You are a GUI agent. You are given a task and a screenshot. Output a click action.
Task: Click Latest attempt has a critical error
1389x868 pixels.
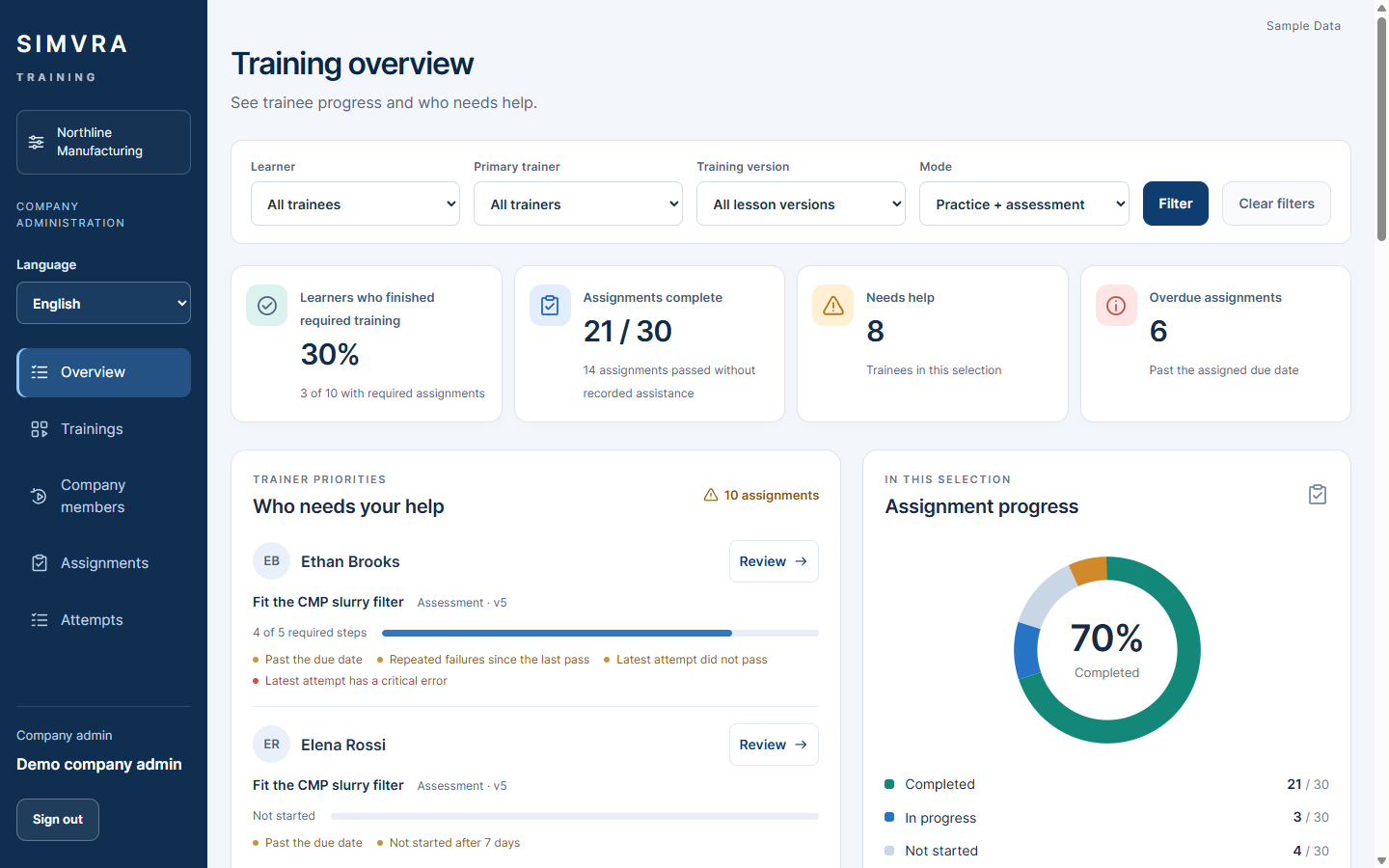point(356,681)
